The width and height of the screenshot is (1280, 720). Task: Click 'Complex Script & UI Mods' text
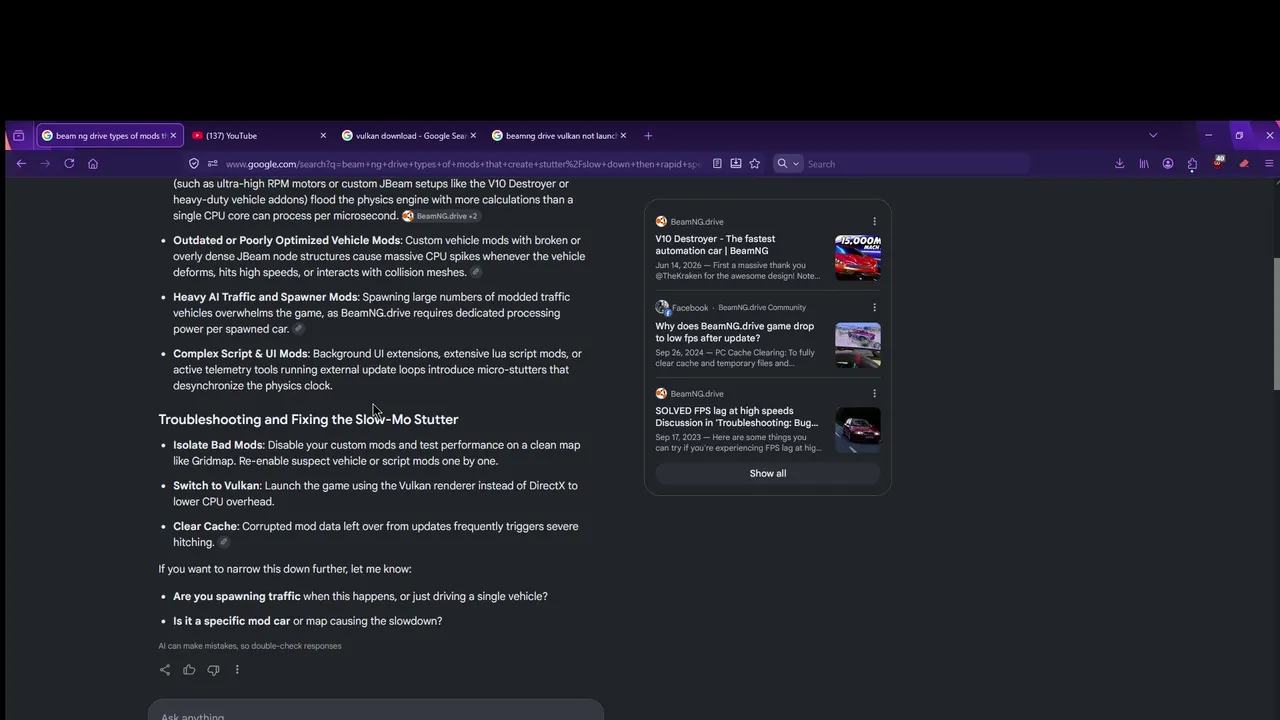tap(240, 354)
